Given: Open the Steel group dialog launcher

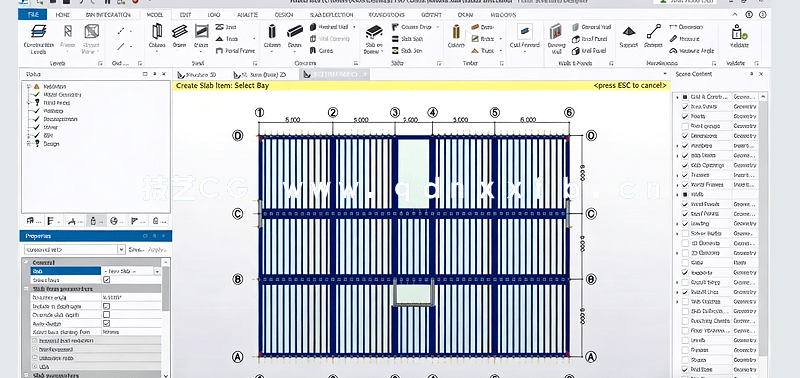Looking at the screenshot, I should tap(255, 64).
